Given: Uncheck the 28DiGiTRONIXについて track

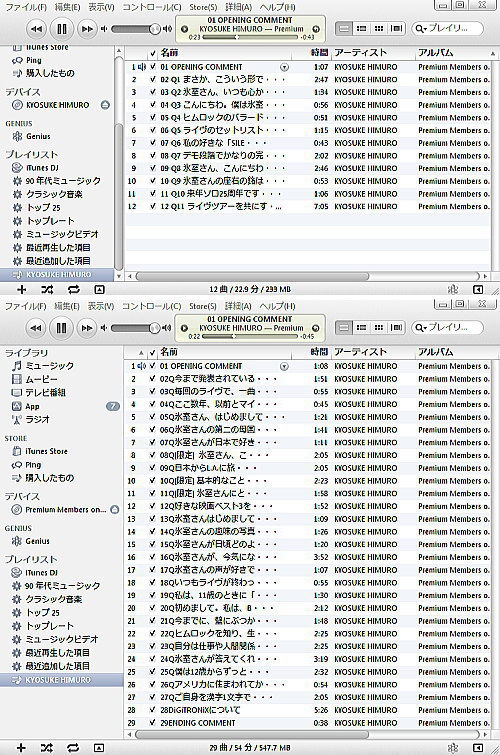Looking at the screenshot, I should tap(152, 710).
